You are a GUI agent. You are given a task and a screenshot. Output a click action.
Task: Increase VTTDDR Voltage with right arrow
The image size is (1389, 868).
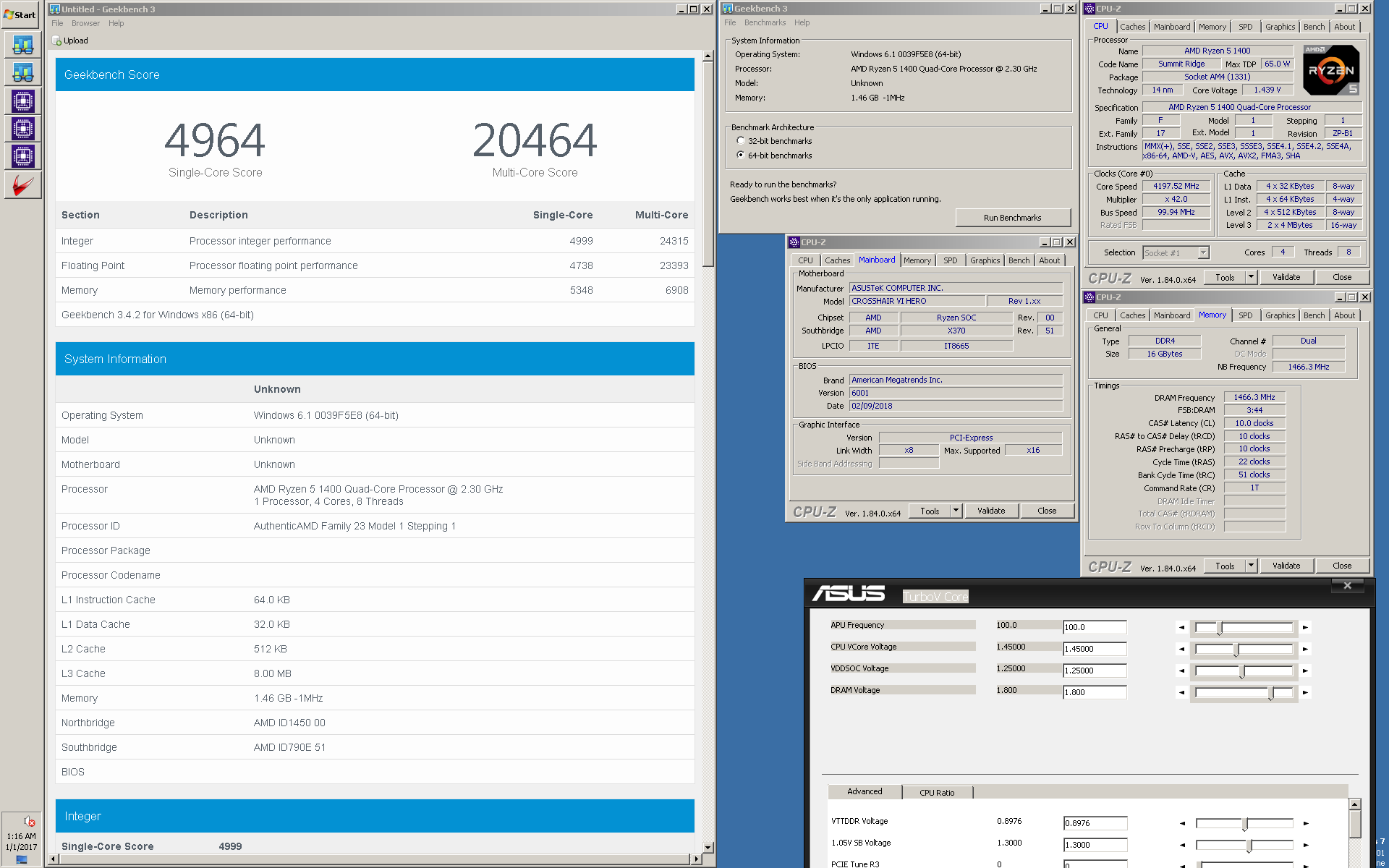tap(1305, 823)
